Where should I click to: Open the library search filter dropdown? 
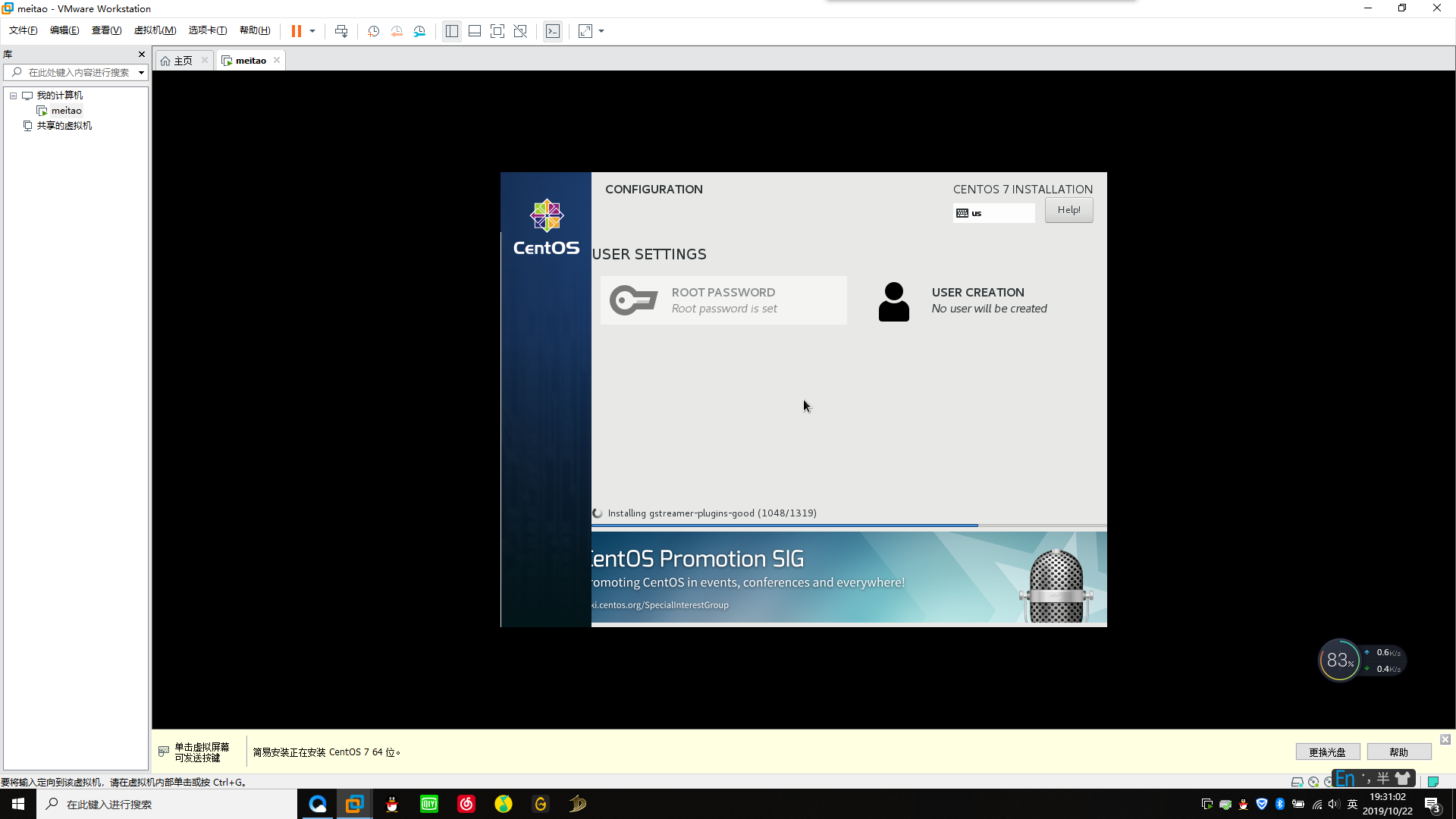(x=141, y=73)
